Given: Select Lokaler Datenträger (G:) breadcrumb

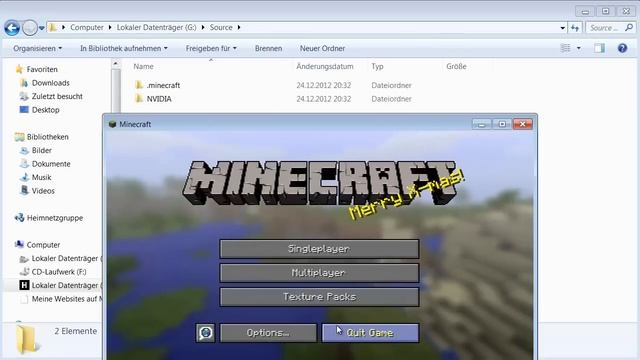Looking at the screenshot, I should click(x=156, y=27).
